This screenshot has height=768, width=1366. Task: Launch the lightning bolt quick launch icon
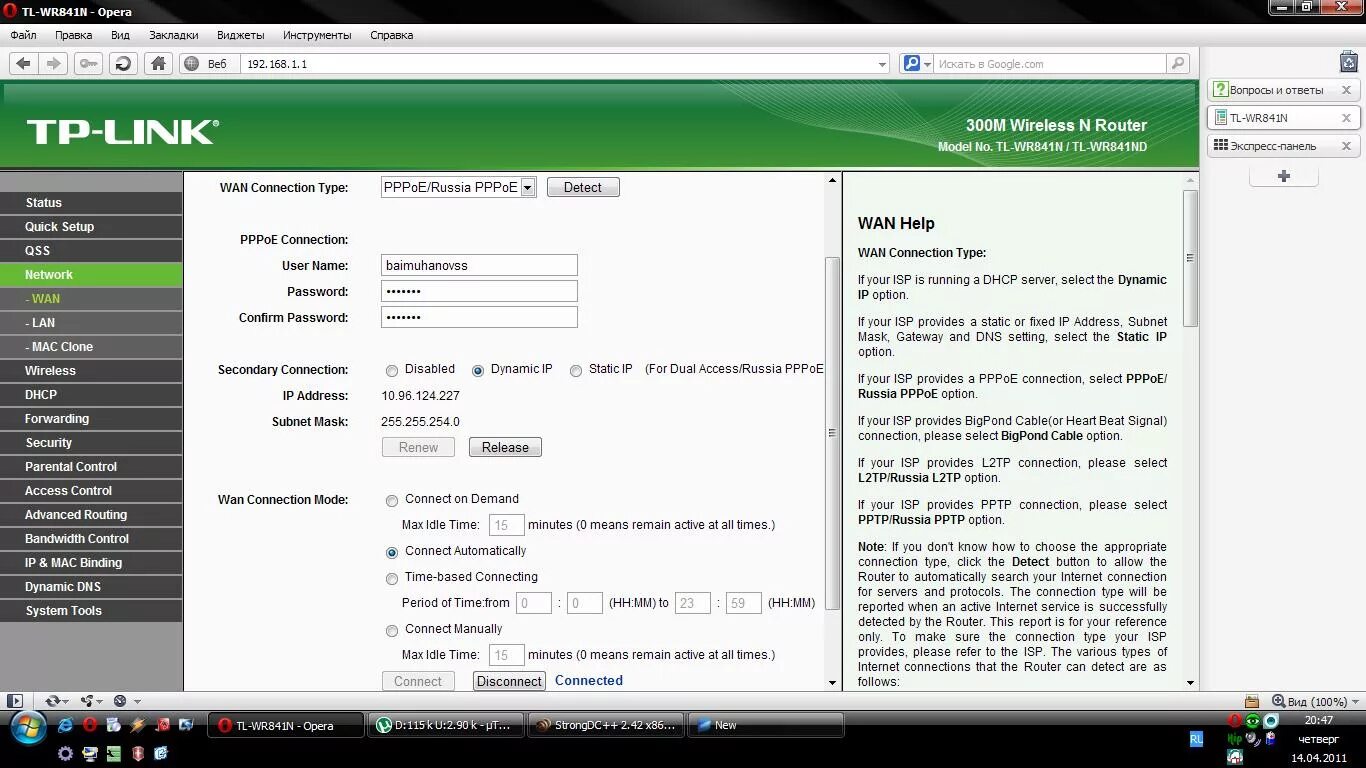137,725
